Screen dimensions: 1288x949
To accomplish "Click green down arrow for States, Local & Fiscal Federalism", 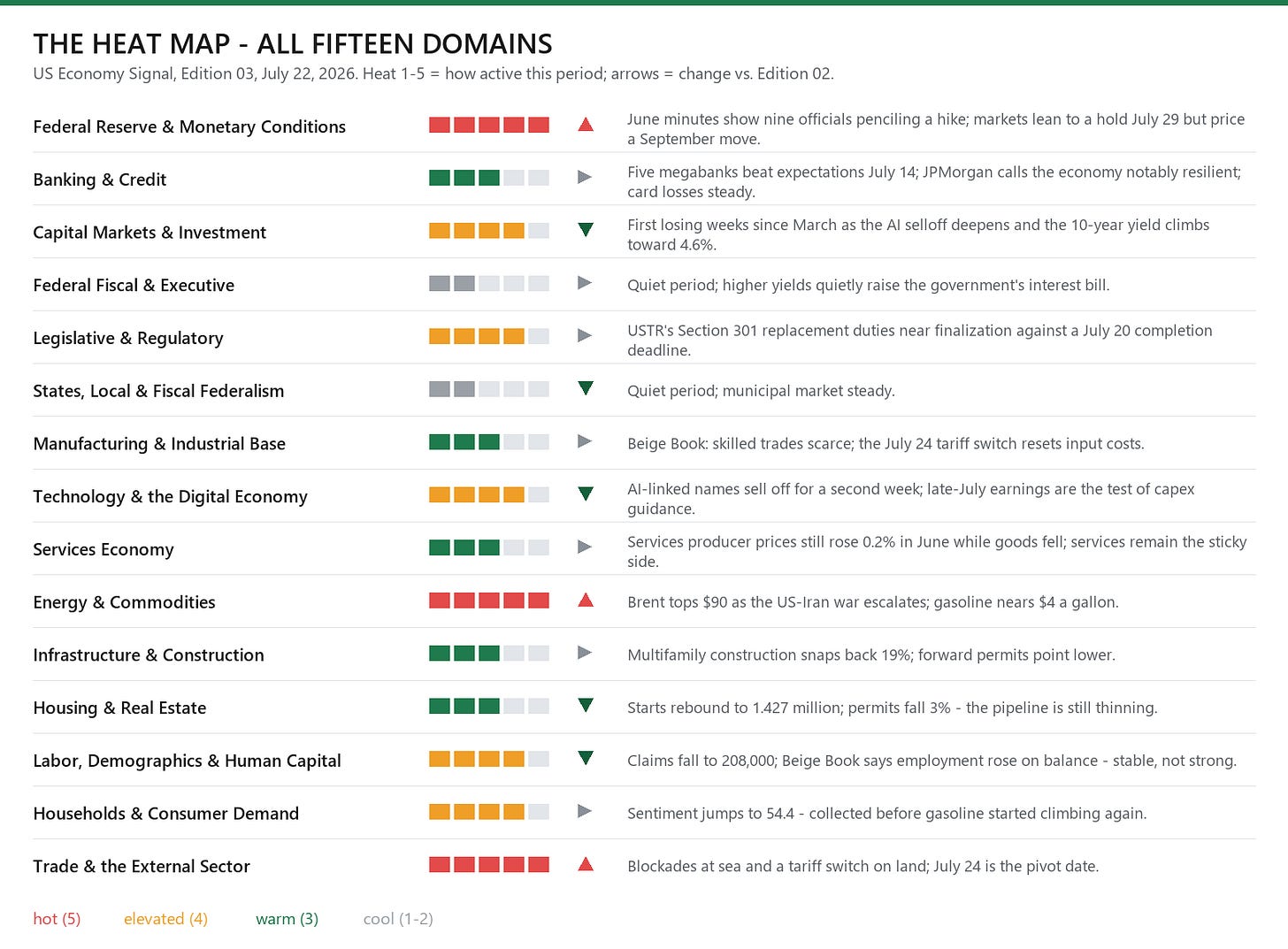I will coord(585,388).
